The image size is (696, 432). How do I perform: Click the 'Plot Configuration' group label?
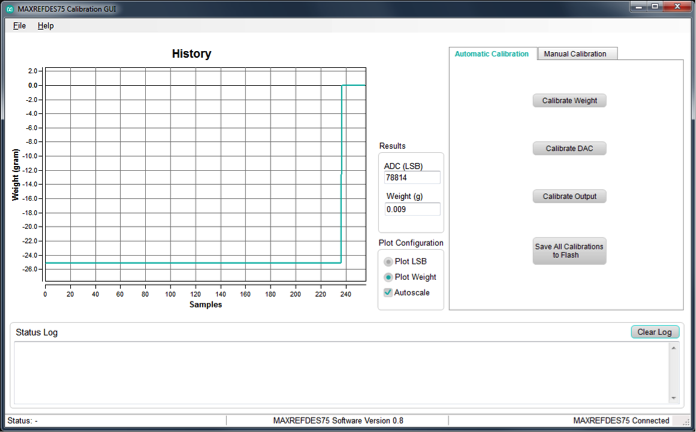click(411, 243)
